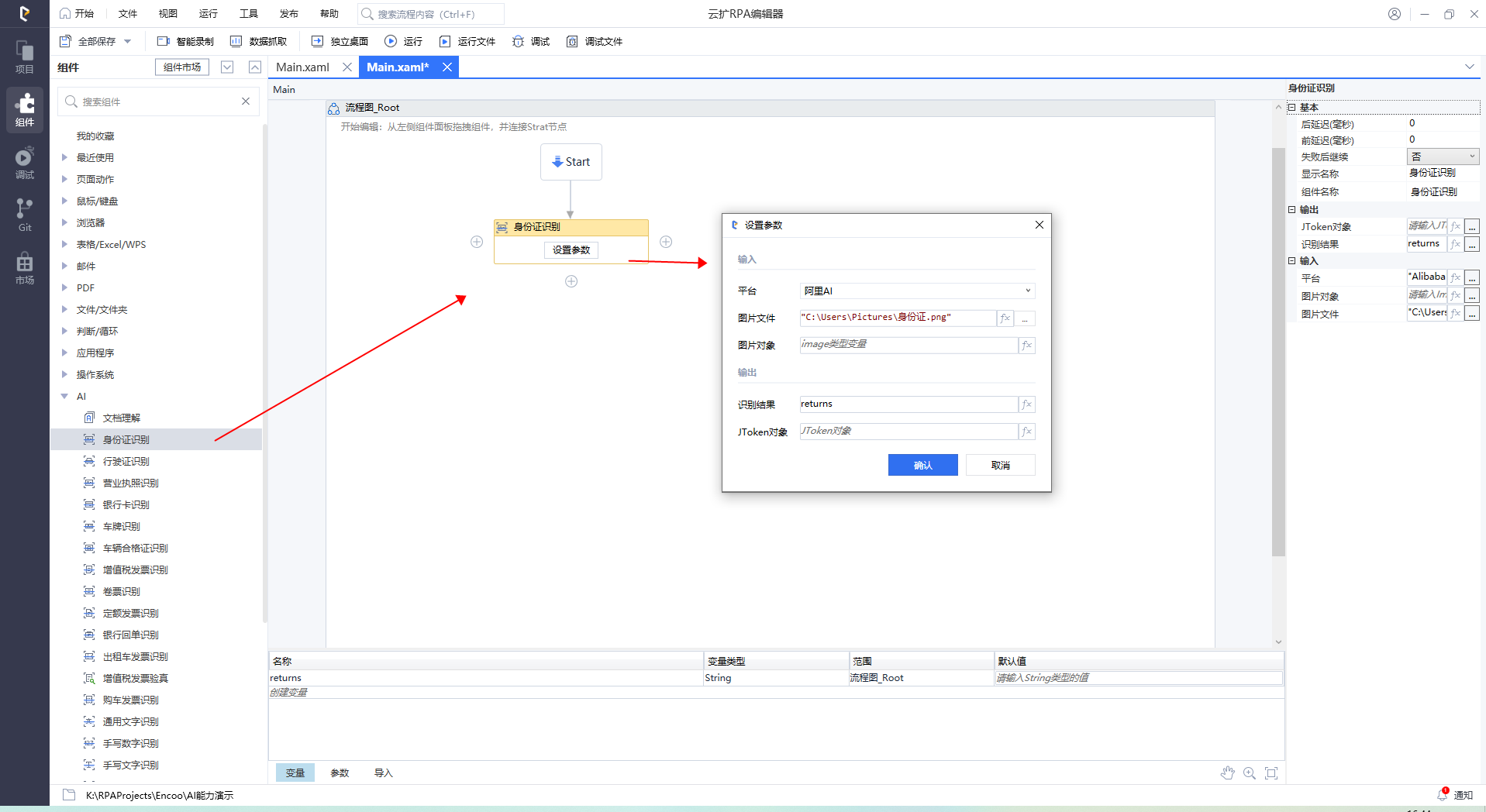This screenshot has width=1486, height=812.
Task: Open the 视图 menu
Action: (168, 14)
